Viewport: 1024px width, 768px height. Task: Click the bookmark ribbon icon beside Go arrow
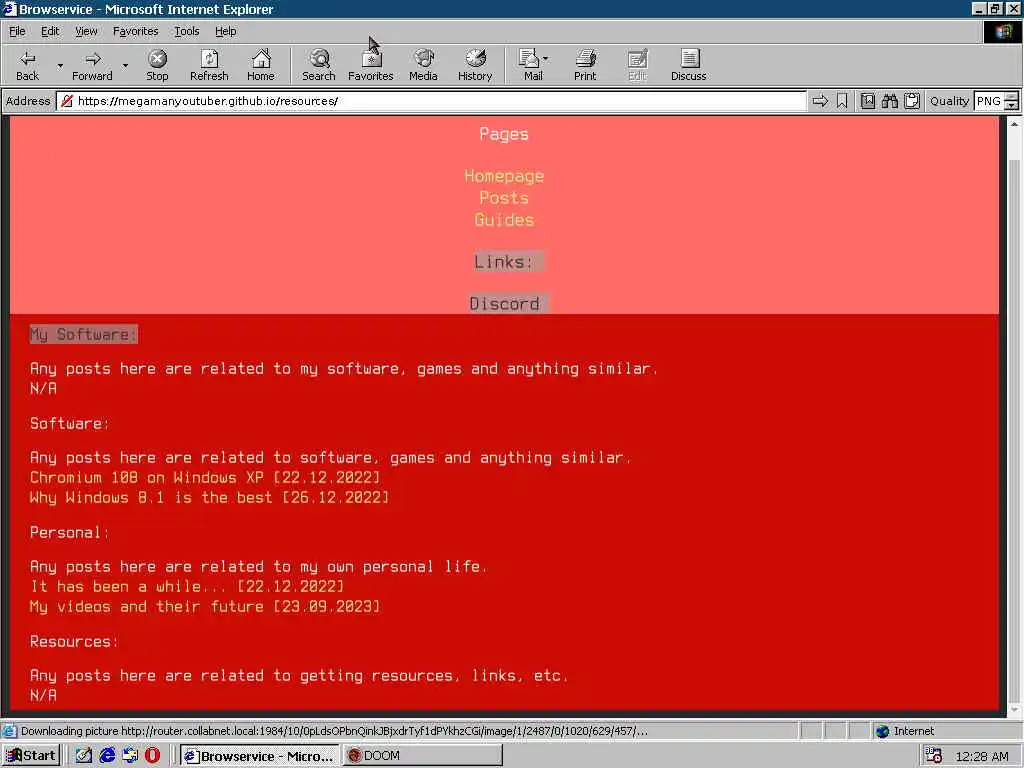tap(842, 101)
